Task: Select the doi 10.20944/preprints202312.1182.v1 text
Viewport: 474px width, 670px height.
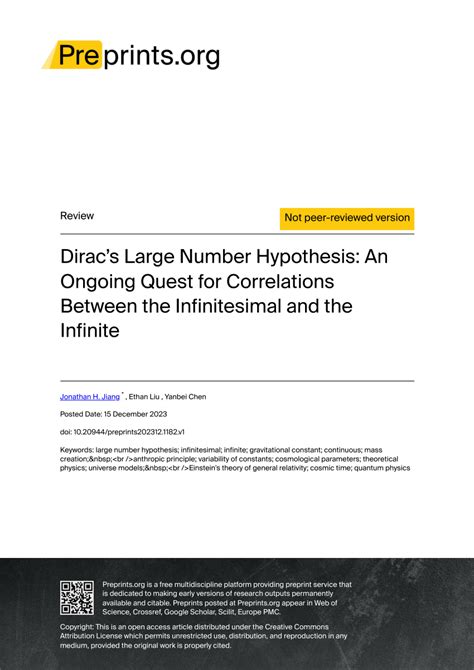Action: 122,432
